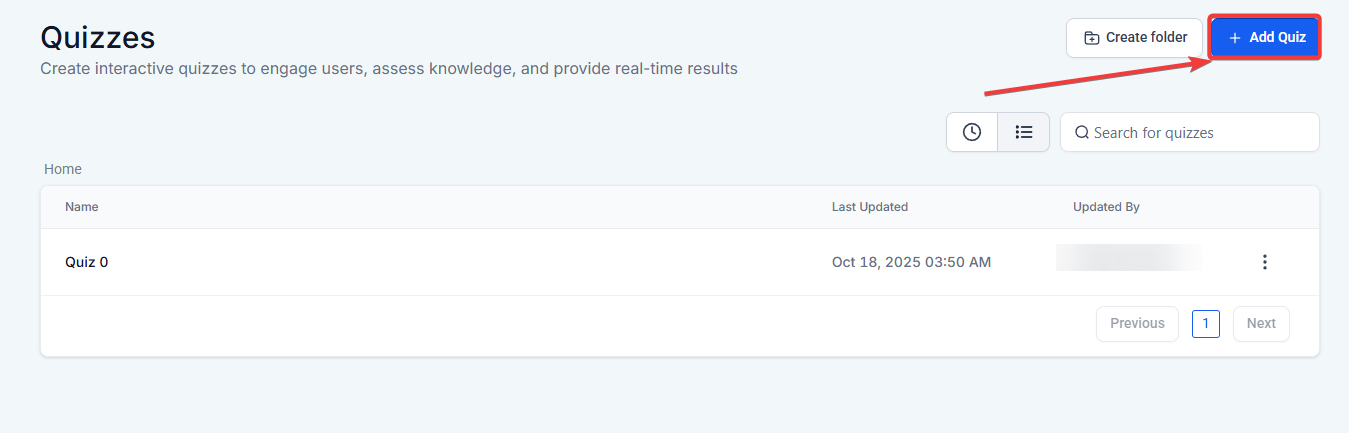Open three-dot options menu for Quiz 0

click(x=1264, y=262)
